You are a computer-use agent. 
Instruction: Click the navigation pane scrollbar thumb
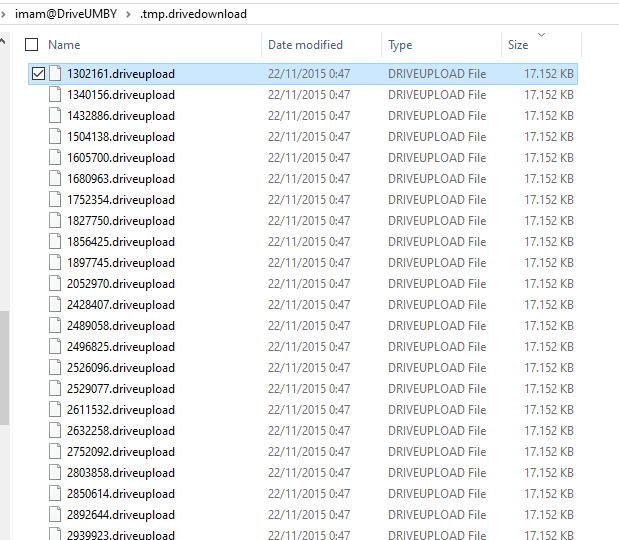point(4,368)
